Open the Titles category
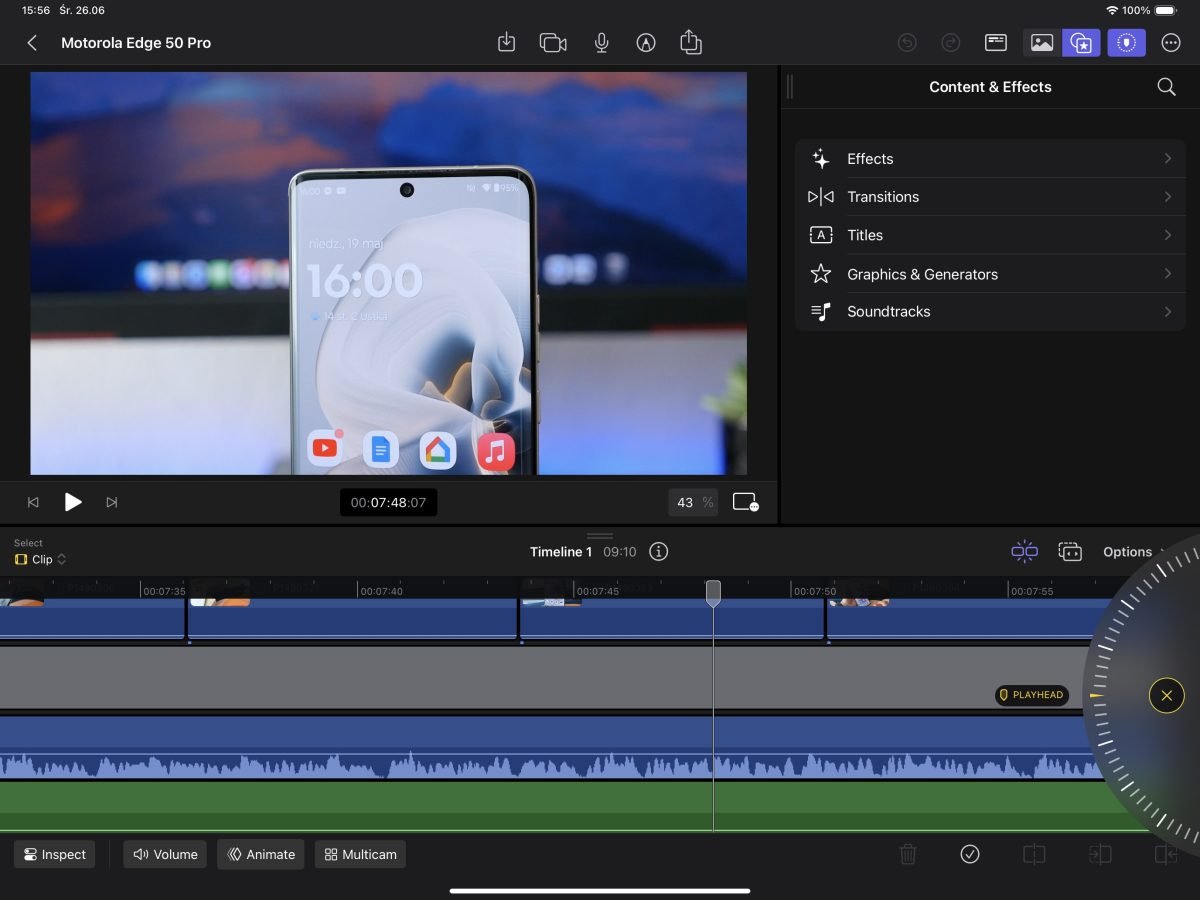 point(990,235)
